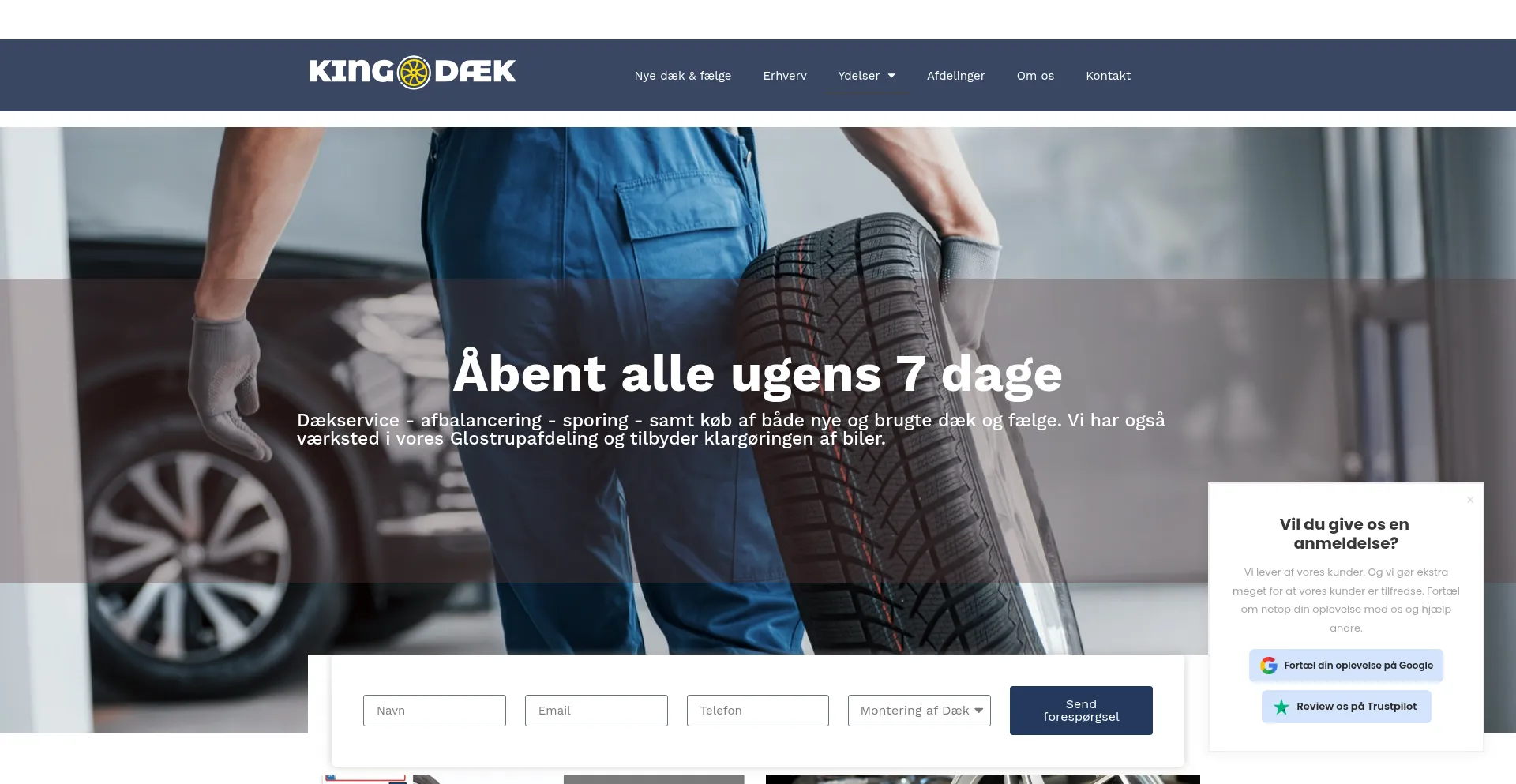This screenshot has width=1516, height=784.
Task: Focus the Email input field
Action: pyautogui.click(x=596, y=711)
